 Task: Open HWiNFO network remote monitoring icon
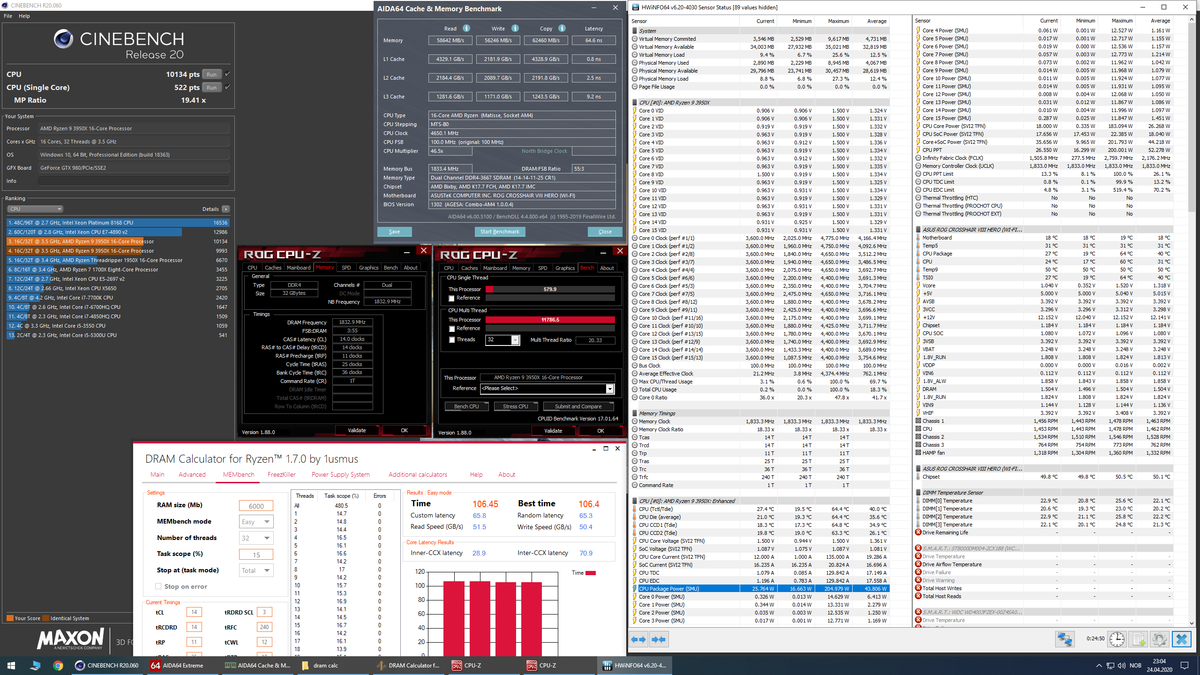1064,639
